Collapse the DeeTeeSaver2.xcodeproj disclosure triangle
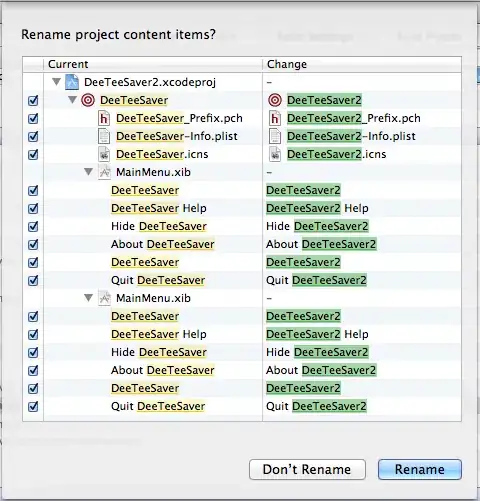 click(x=56, y=82)
